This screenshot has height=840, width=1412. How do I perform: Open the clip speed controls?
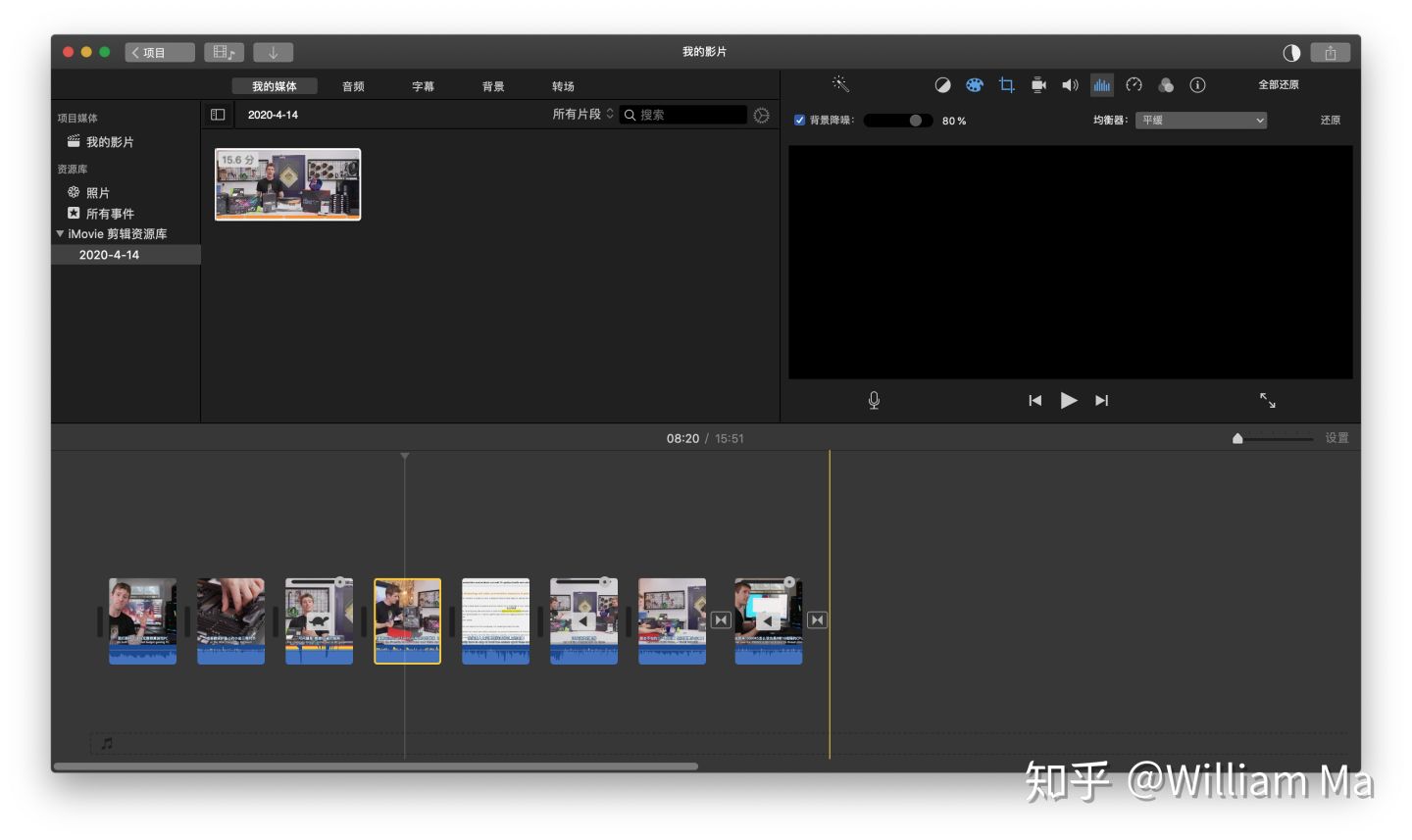coord(1134,85)
